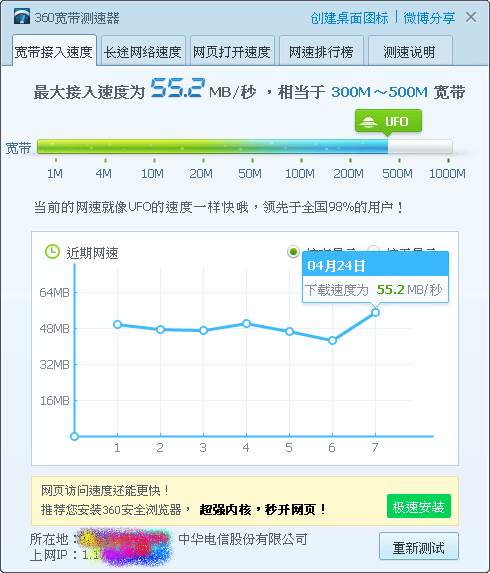Click the 16MB axis label

click(54, 401)
